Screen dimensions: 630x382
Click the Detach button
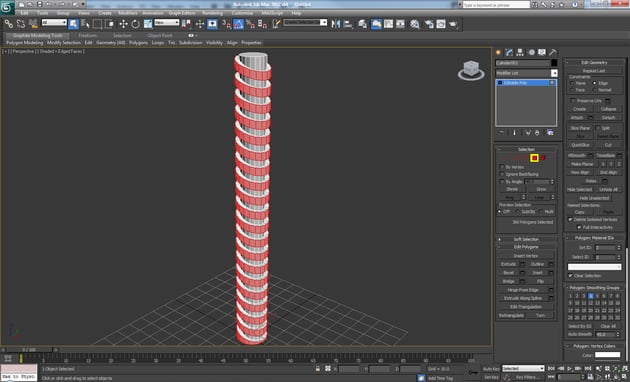pos(608,118)
